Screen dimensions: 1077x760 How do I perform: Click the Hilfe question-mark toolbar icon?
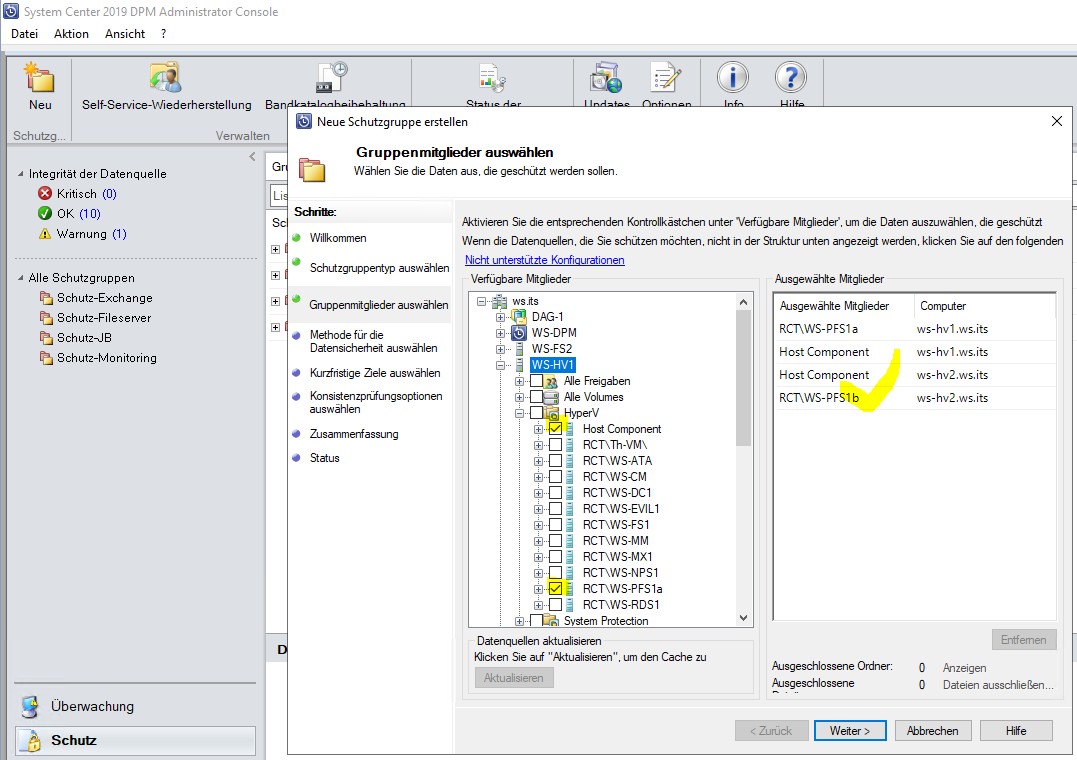click(x=791, y=77)
